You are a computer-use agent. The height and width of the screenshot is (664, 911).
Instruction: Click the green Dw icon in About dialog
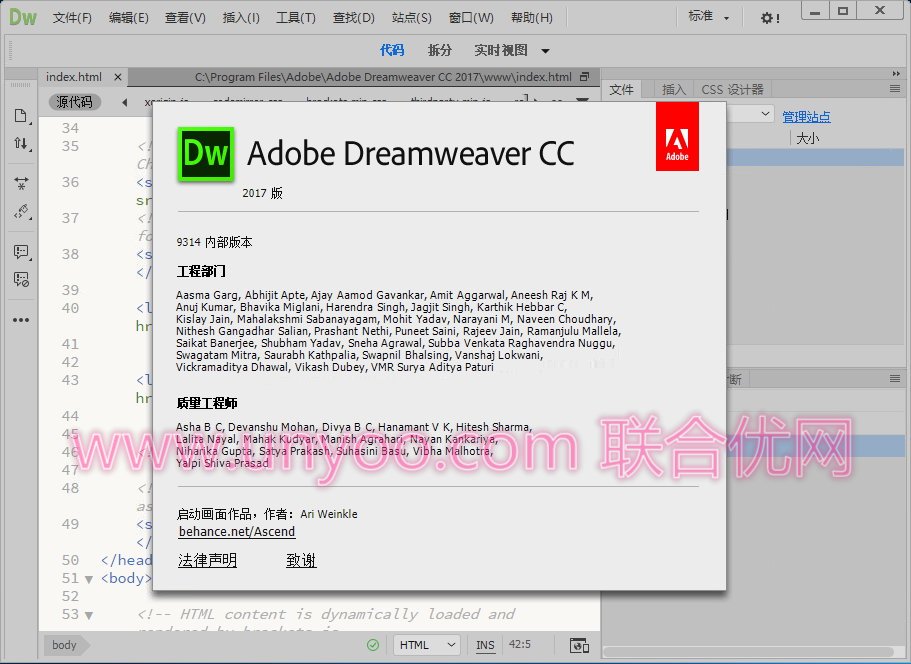click(206, 154)
